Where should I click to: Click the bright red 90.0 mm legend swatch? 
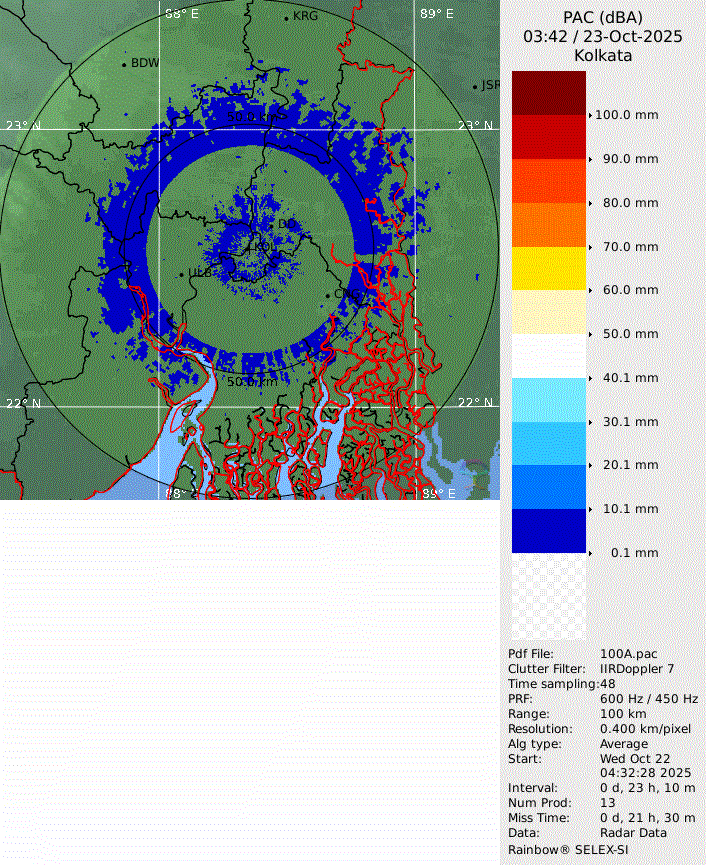[x=548, y=137]
